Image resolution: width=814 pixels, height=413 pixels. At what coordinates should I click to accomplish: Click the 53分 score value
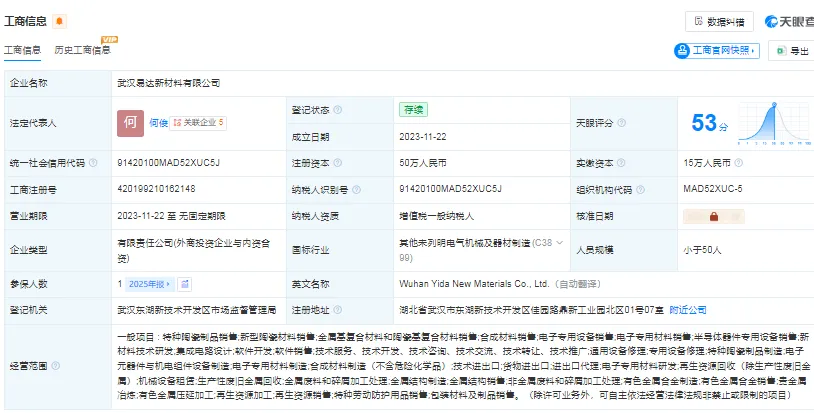pos(710,123)
